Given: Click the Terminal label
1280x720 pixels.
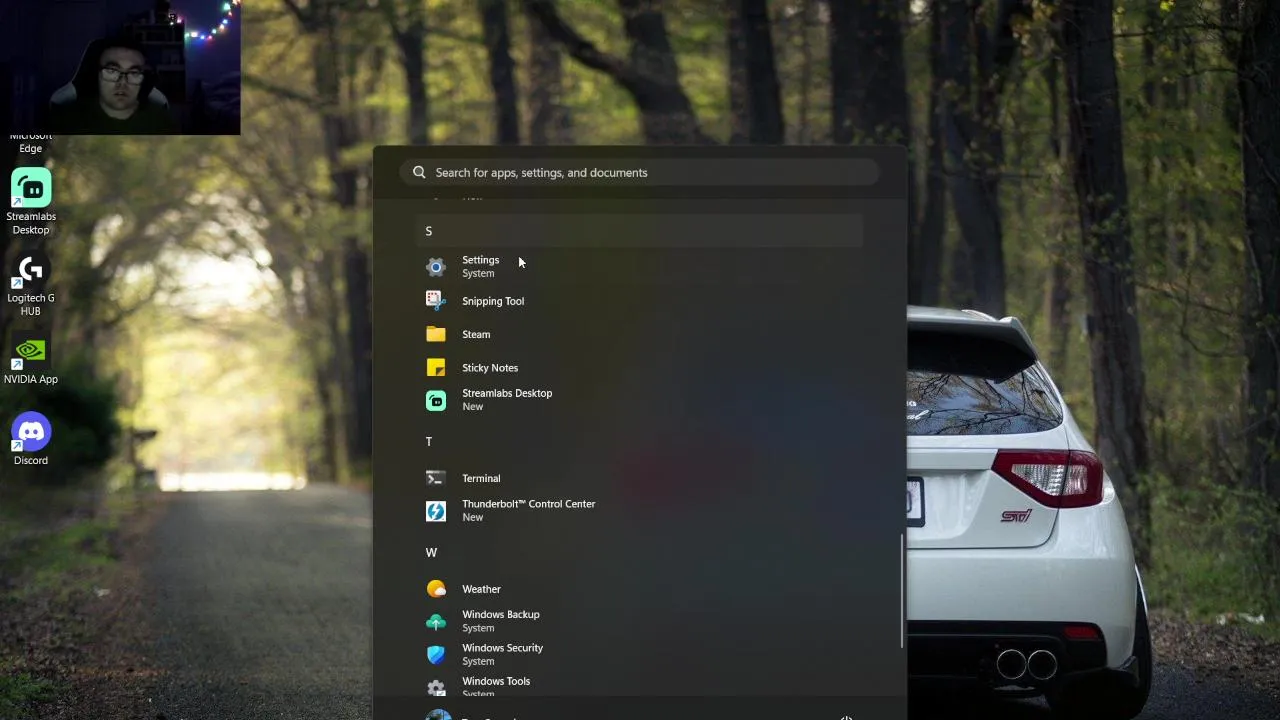Looking at the screenshot, I should click(481, 478).
